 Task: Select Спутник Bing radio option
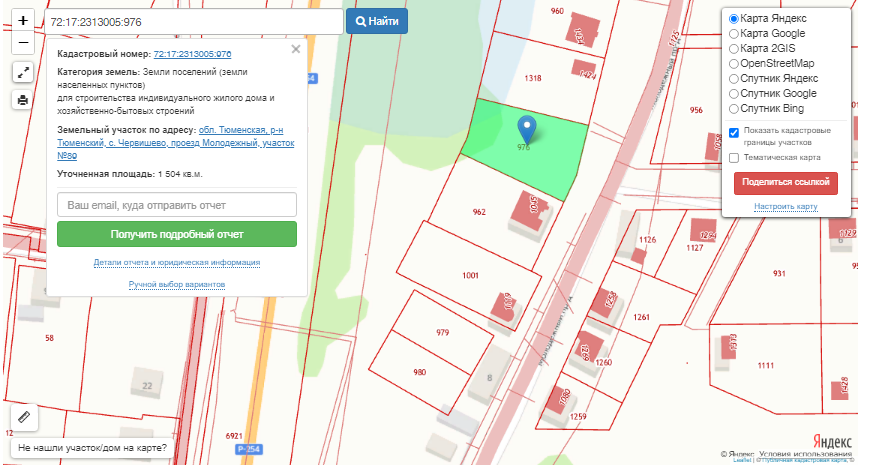pyautogui.click(x=734, y=109)
